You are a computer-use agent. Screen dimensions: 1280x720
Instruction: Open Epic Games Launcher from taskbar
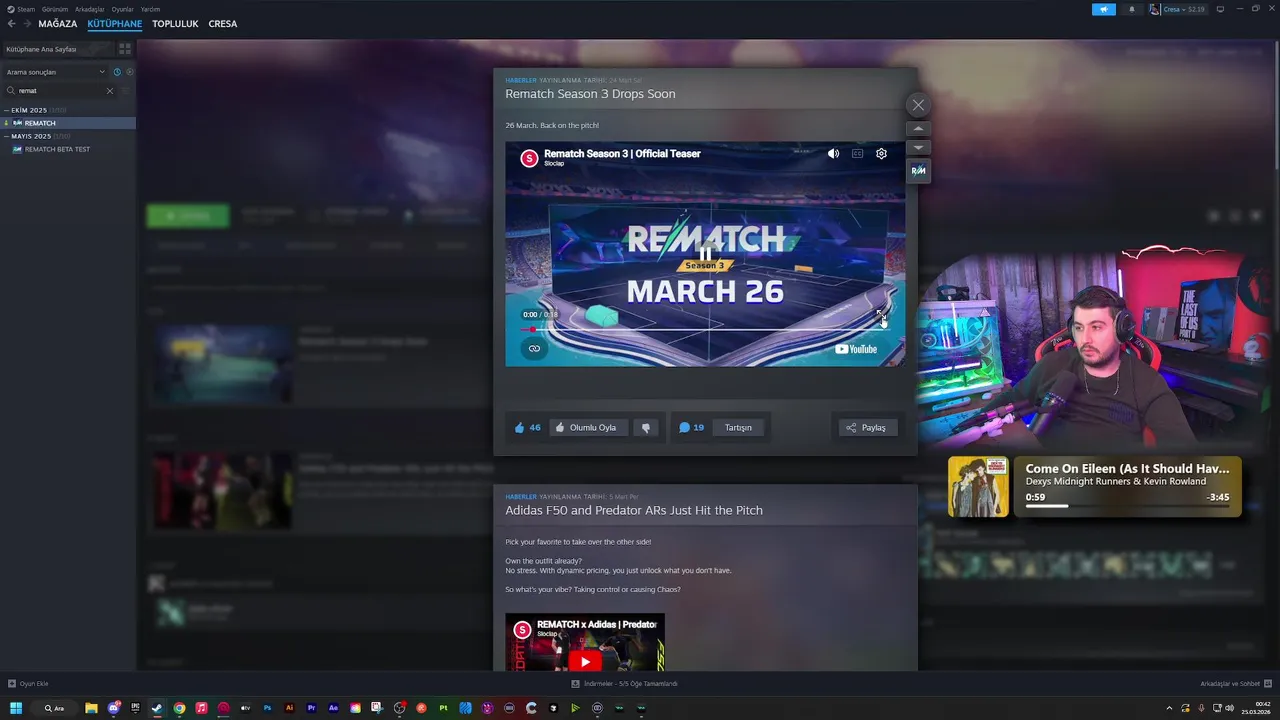click(x=135, y=708)
